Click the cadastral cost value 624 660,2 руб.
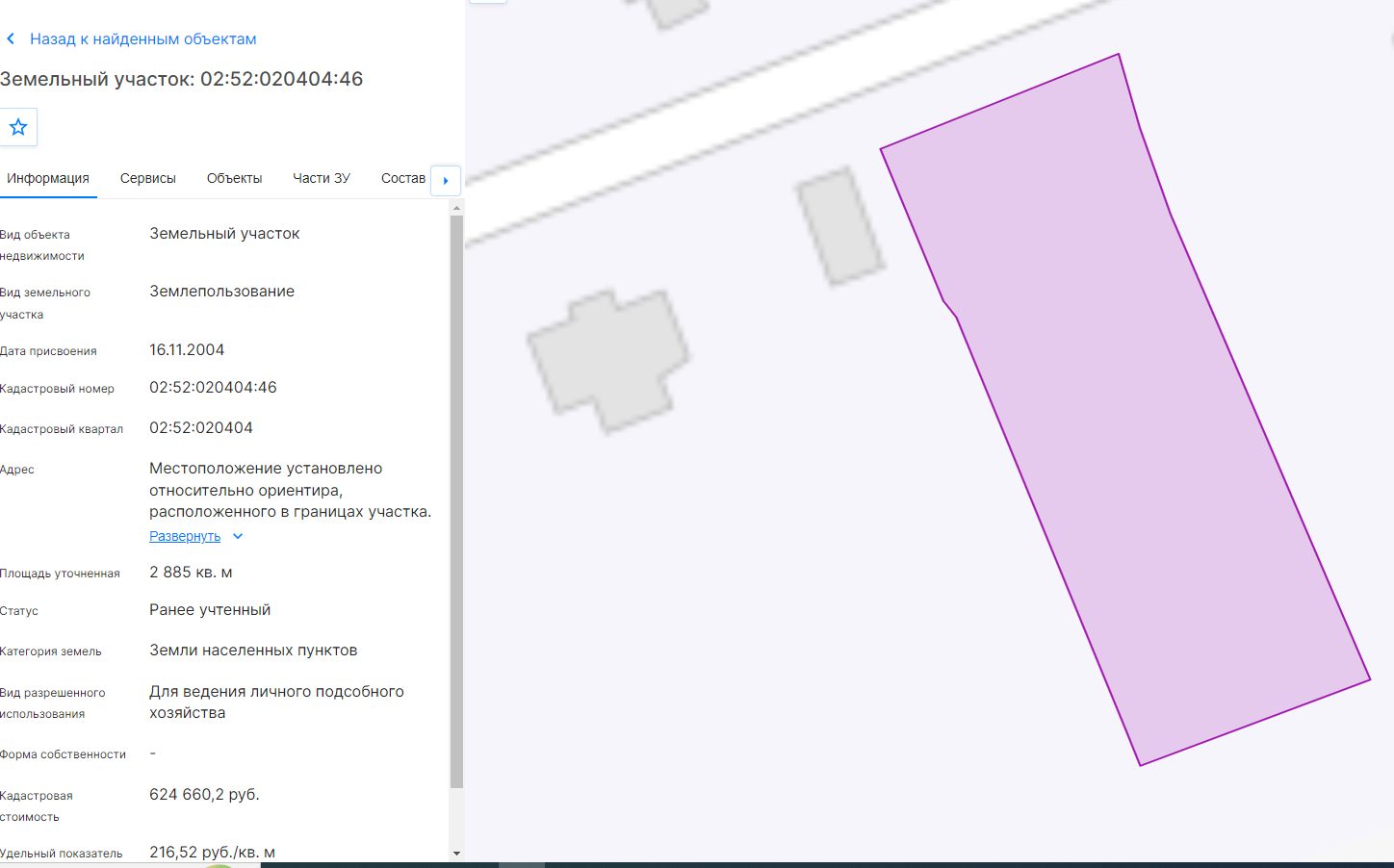1394x868 pixels. (204, 795)
